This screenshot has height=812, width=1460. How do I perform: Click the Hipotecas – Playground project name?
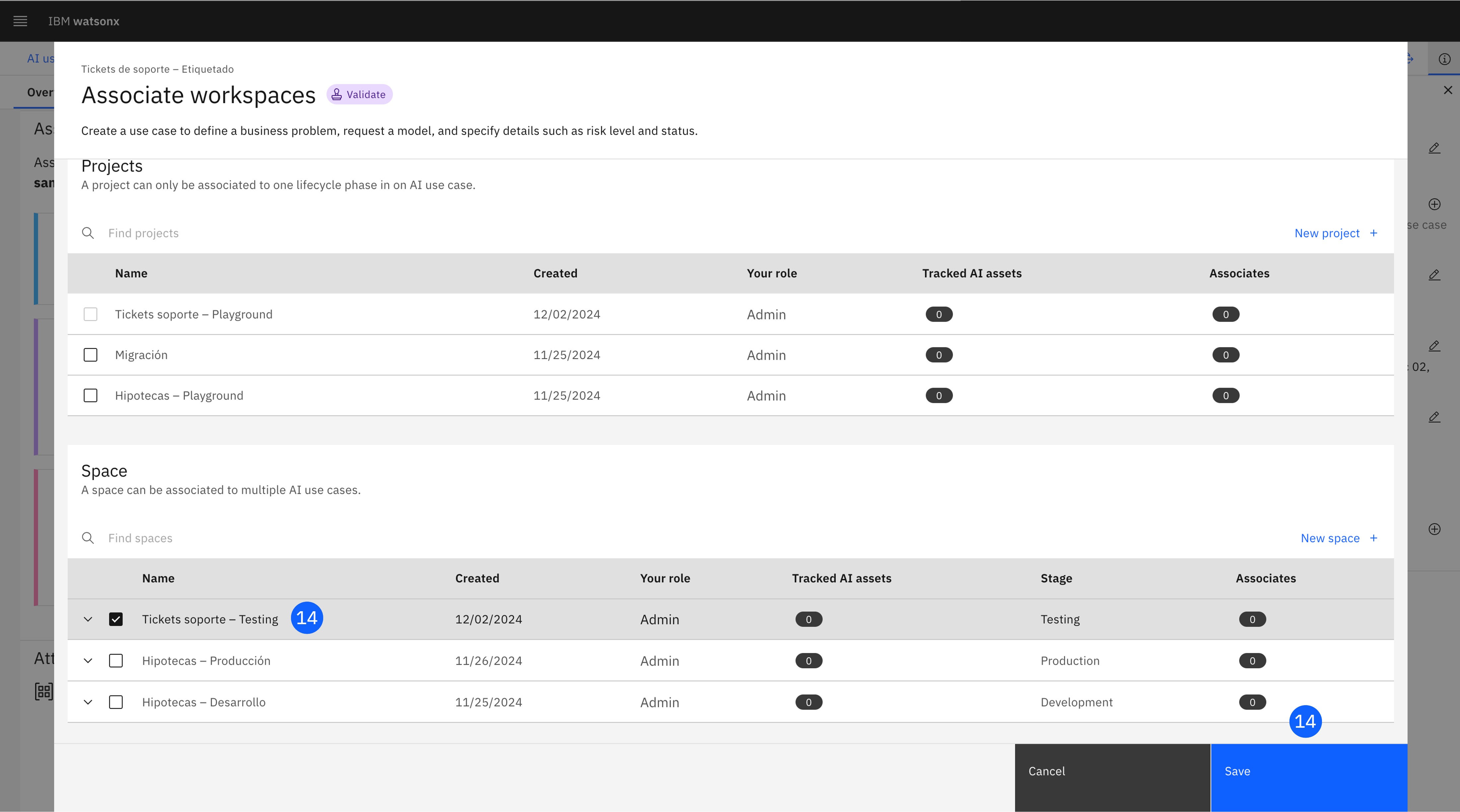tap(179, 396)
